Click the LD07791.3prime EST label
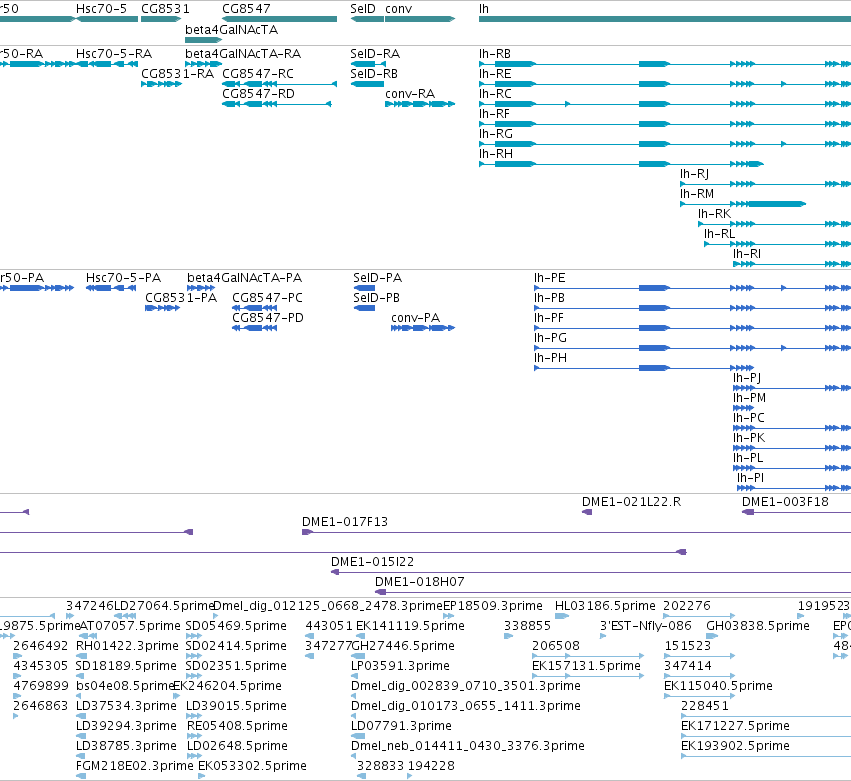851x781 pixels. pos(401,726)
